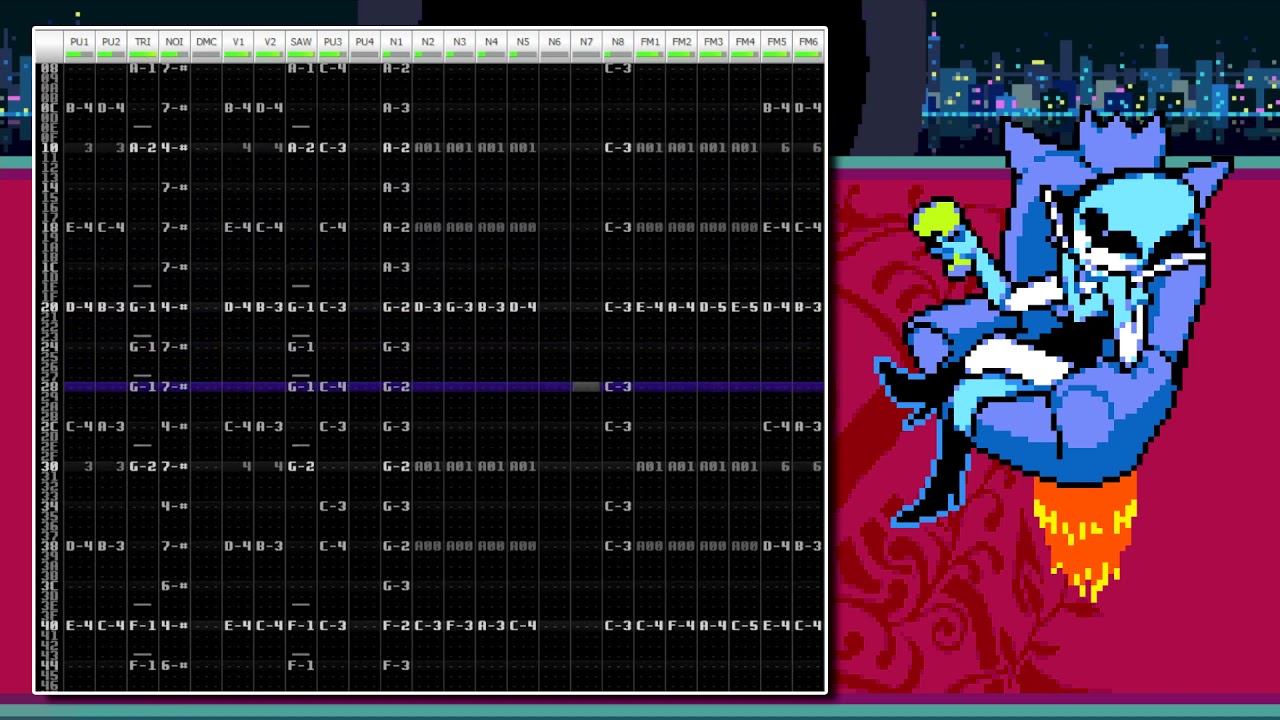
Task: Select the G-2 note in SAW on row 30
Action: [301, 466]
